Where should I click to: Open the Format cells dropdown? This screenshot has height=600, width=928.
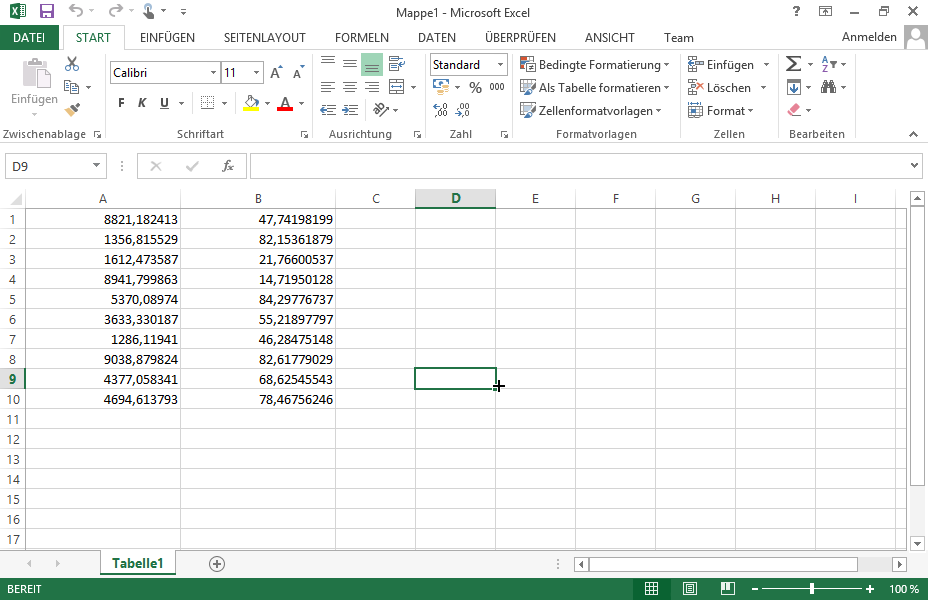[x=720, y=111]
